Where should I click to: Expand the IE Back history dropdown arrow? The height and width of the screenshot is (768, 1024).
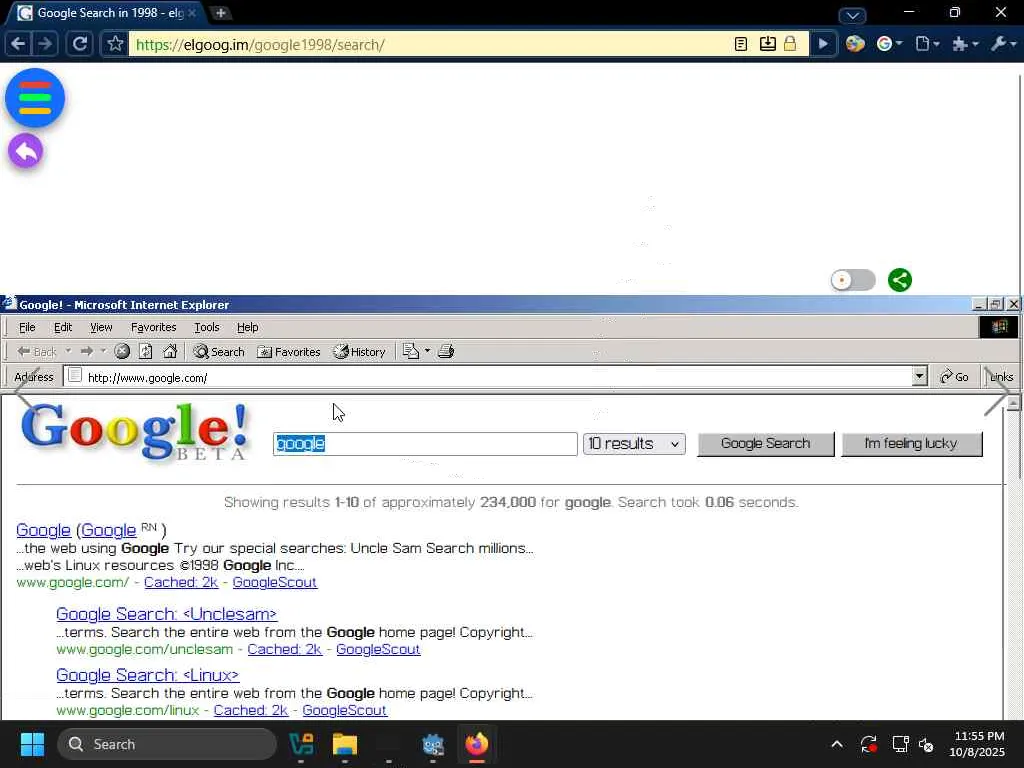pyautogui.click(x=68, y=351)
